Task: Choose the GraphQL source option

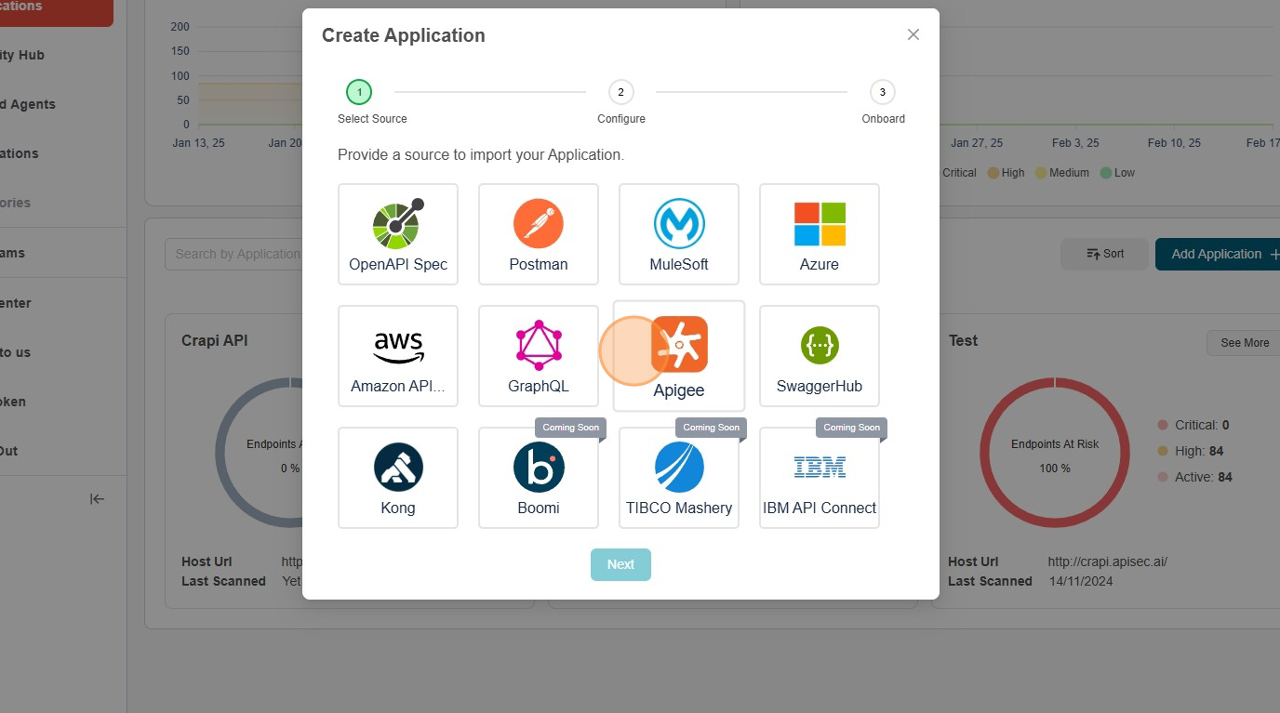Action: click(538, 356)
